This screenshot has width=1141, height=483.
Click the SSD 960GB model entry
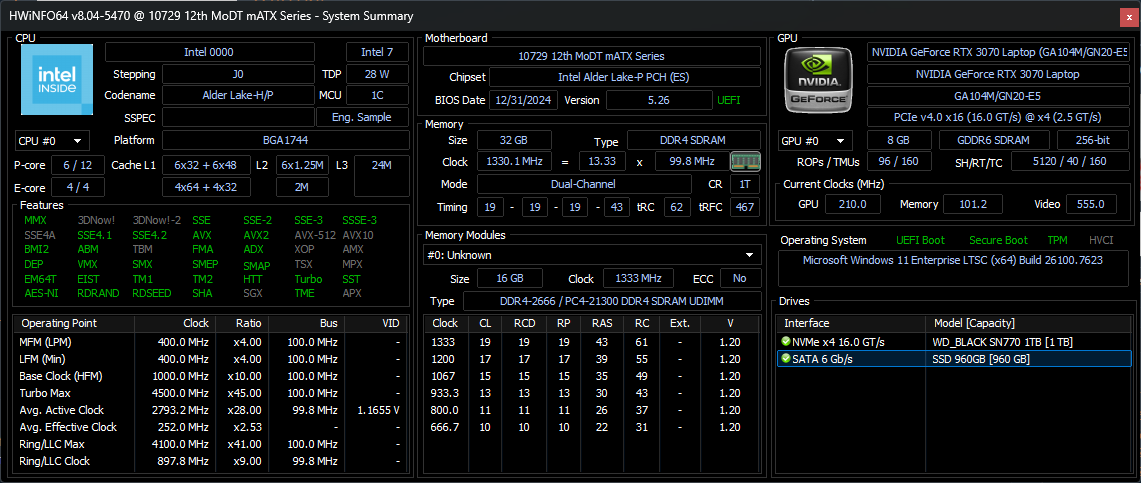click(x=980, y=359)
